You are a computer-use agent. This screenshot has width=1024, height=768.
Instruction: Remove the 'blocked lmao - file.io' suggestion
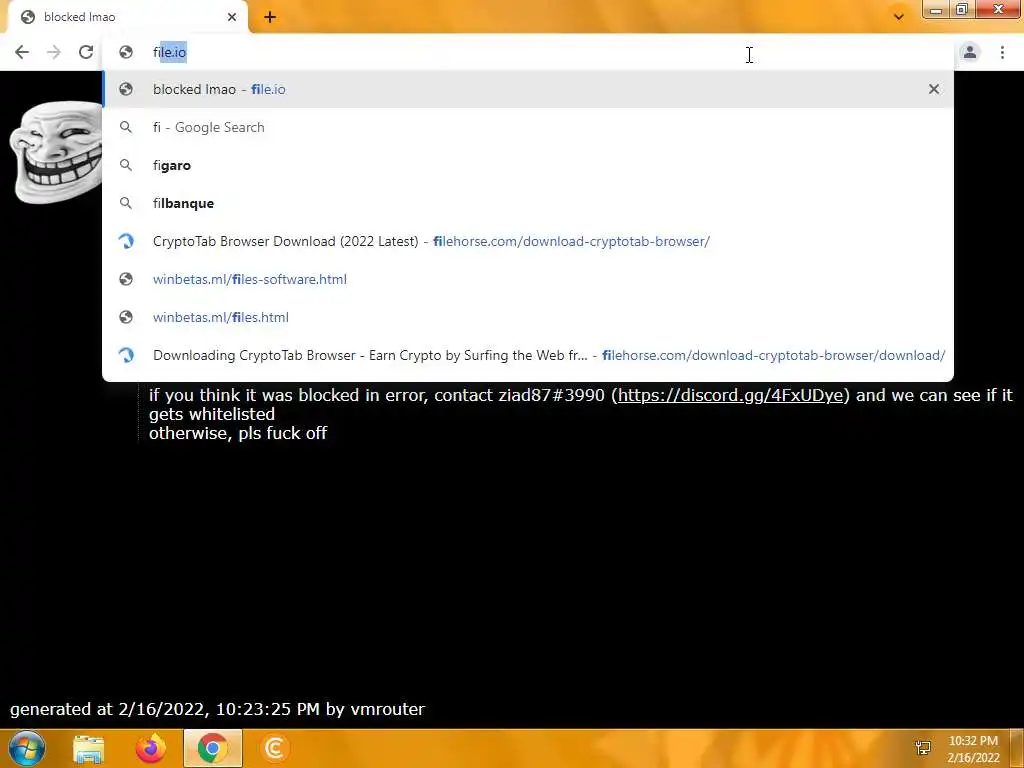pos(934,89)
